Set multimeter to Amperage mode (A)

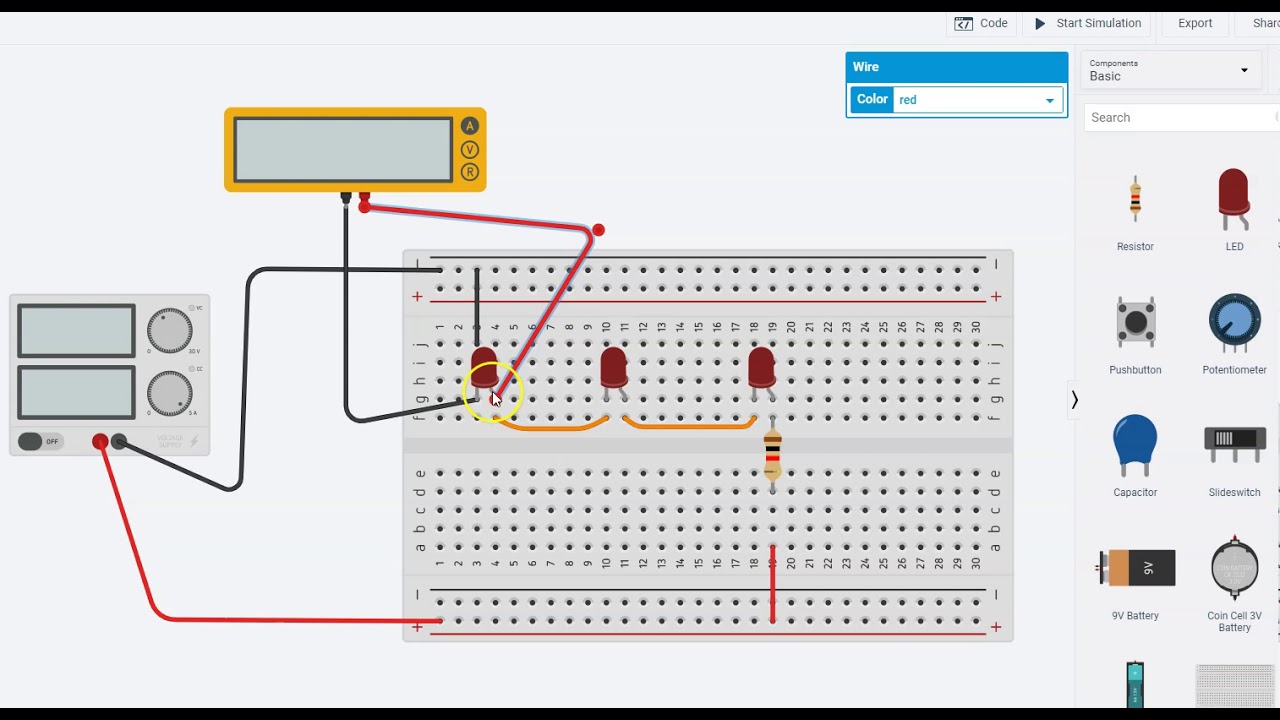(x=469, y=126)
